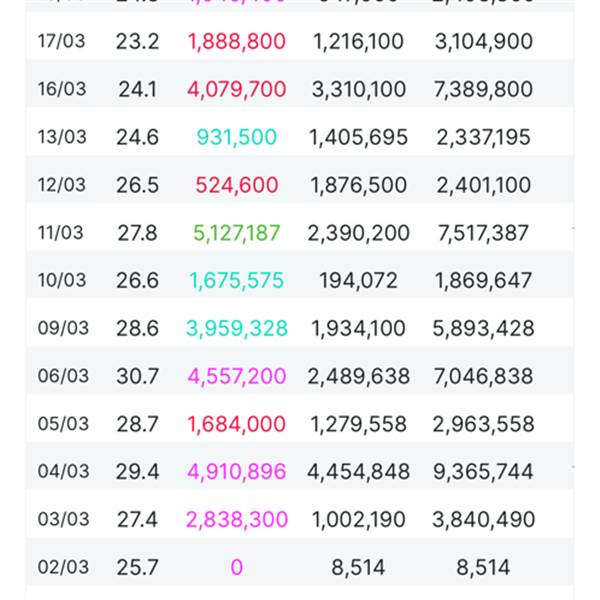The image size is (600, 600).
Task: Select the red value 4,079,700
Action: (236, 89)
